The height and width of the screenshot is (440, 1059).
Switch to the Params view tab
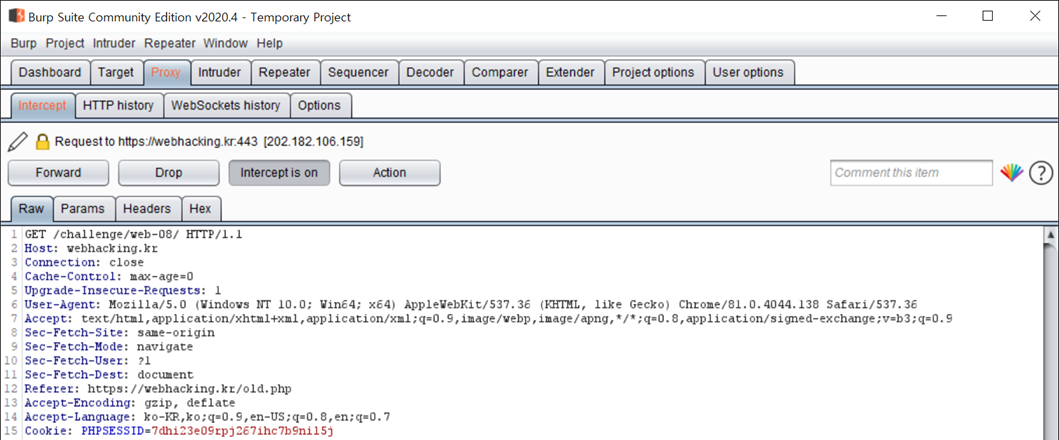point(83,209)
